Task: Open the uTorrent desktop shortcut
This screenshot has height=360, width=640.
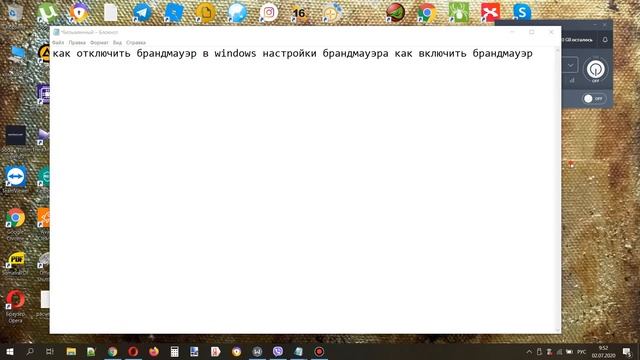Action: pyautogui.click(x=47, y=12)
